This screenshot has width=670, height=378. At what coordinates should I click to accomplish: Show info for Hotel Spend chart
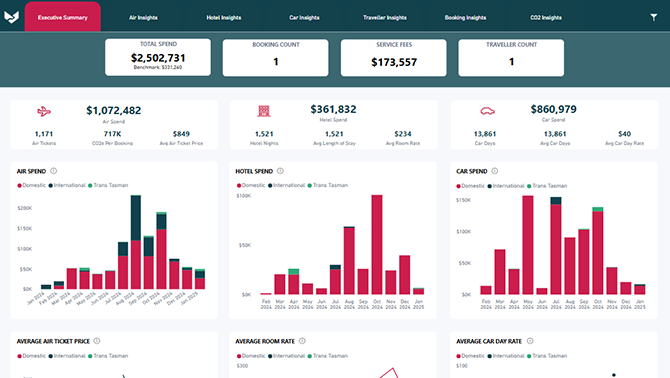coord(280,171)
